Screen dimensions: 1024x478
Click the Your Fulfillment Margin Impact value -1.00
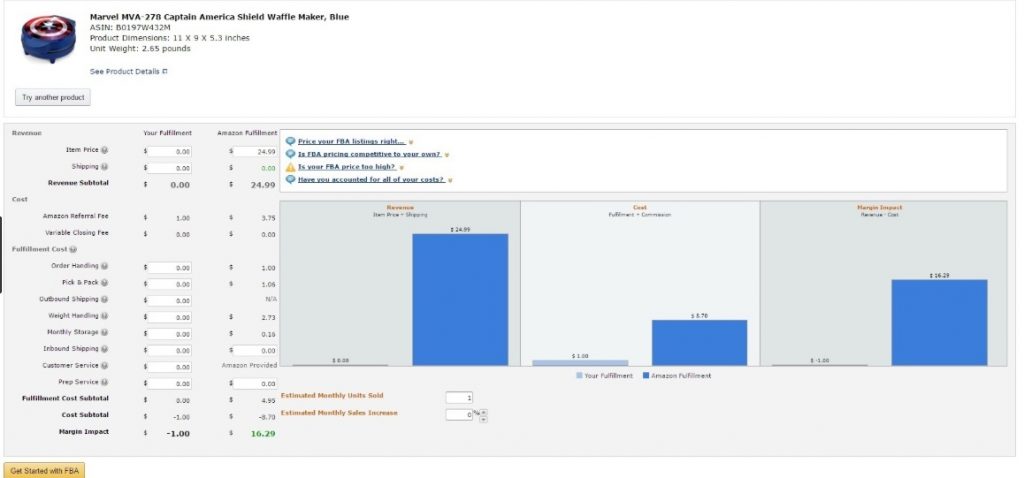pos(178,434)
